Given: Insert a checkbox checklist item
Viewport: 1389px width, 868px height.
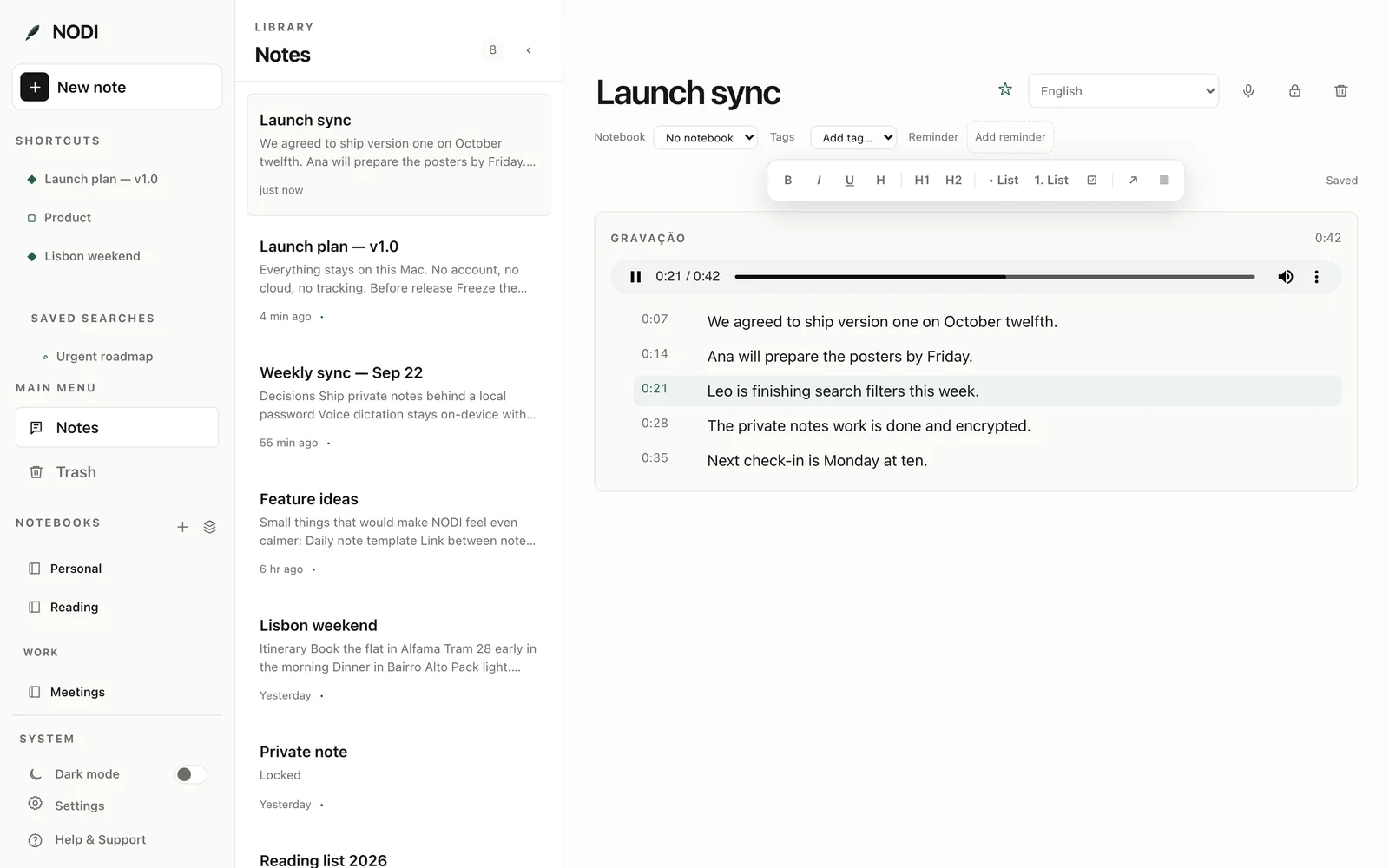Looking at the screenshot, I should (x=1092, y=181).
